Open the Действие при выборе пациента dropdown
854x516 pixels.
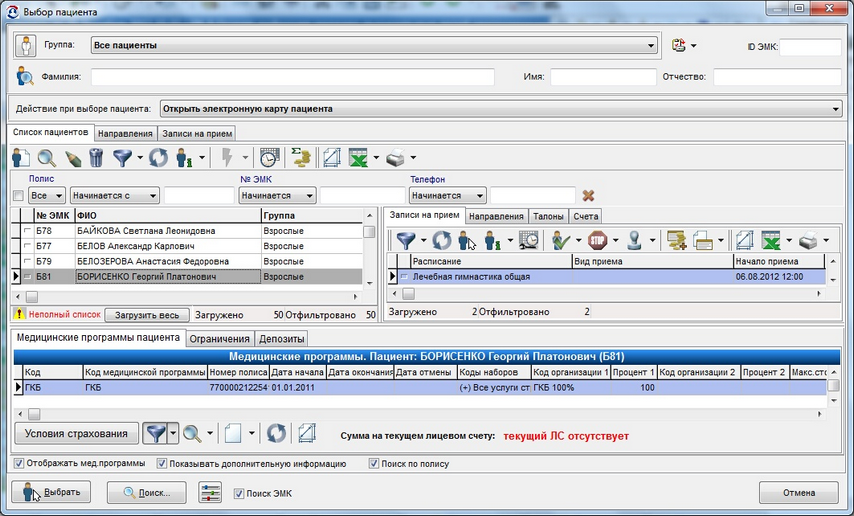[x=501, y=109]
